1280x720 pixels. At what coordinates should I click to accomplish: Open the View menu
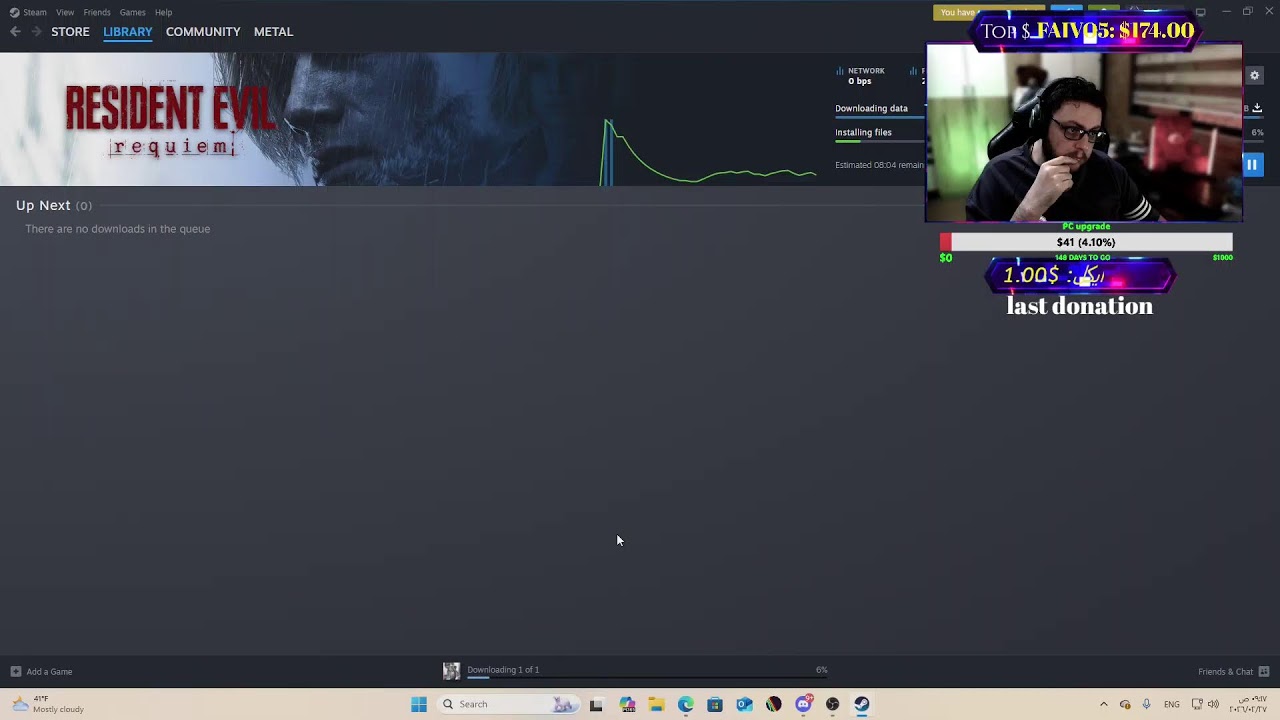(x=65, y=12)
